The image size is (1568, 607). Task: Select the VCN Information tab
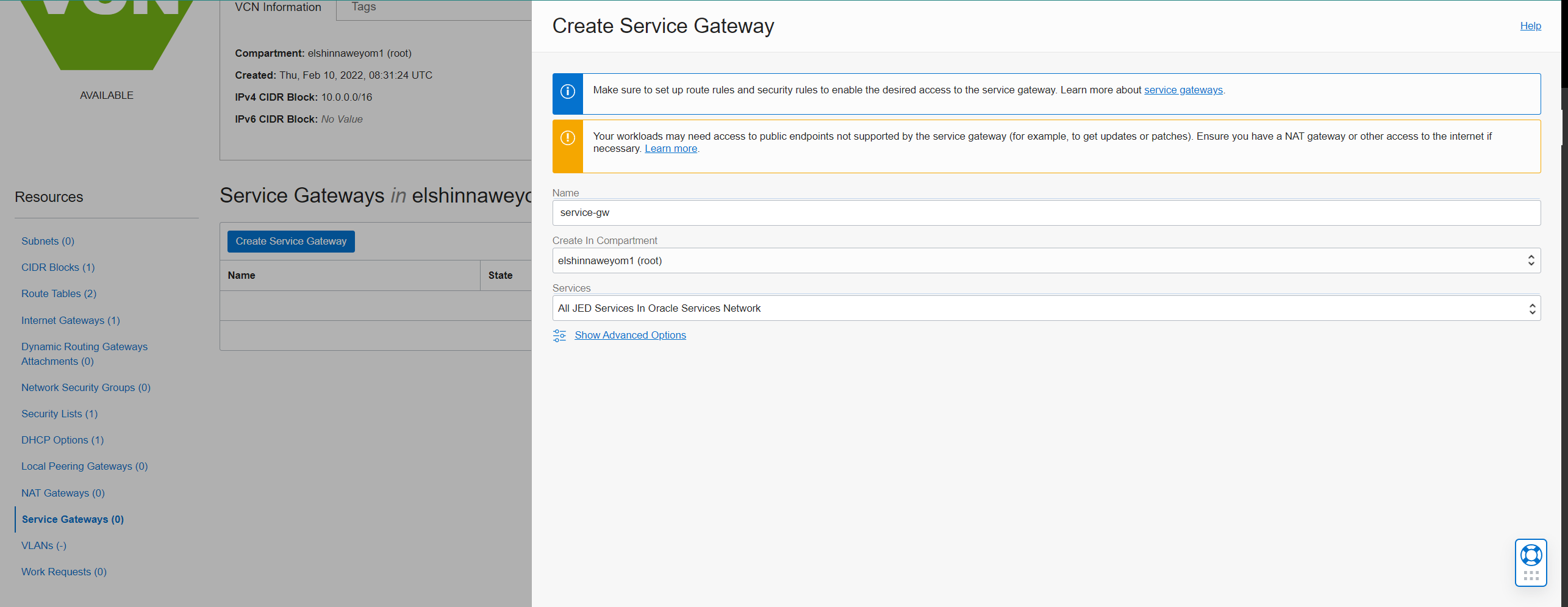(277, 7)
